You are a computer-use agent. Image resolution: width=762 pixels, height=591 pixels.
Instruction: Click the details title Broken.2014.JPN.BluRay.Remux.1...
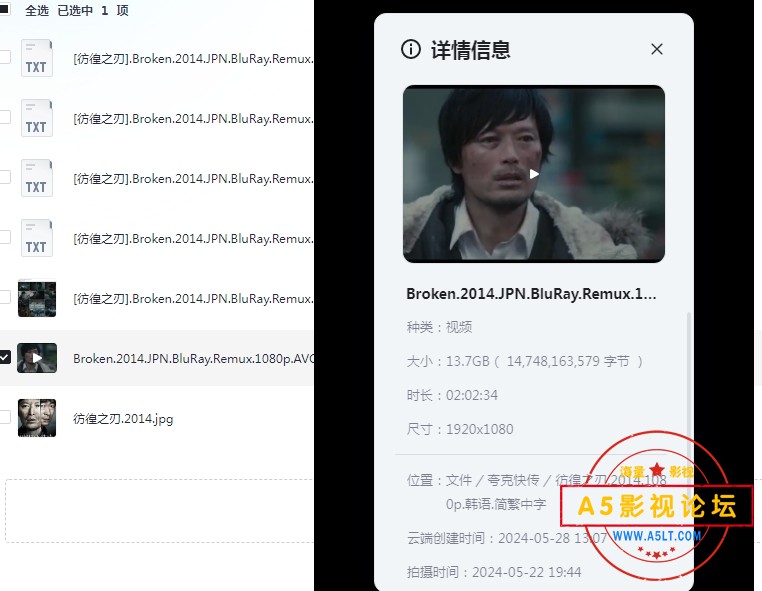tap(531, 294)
